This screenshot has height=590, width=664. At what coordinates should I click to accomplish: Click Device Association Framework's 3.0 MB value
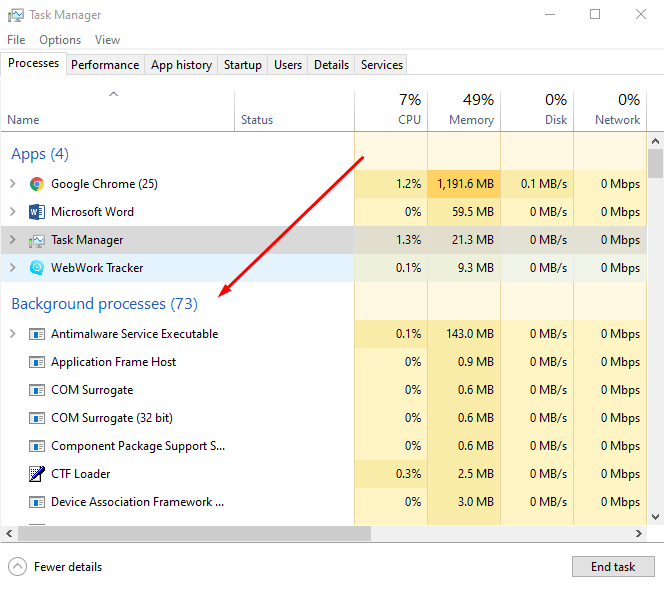pyautogui.click(x=476, y=501)
